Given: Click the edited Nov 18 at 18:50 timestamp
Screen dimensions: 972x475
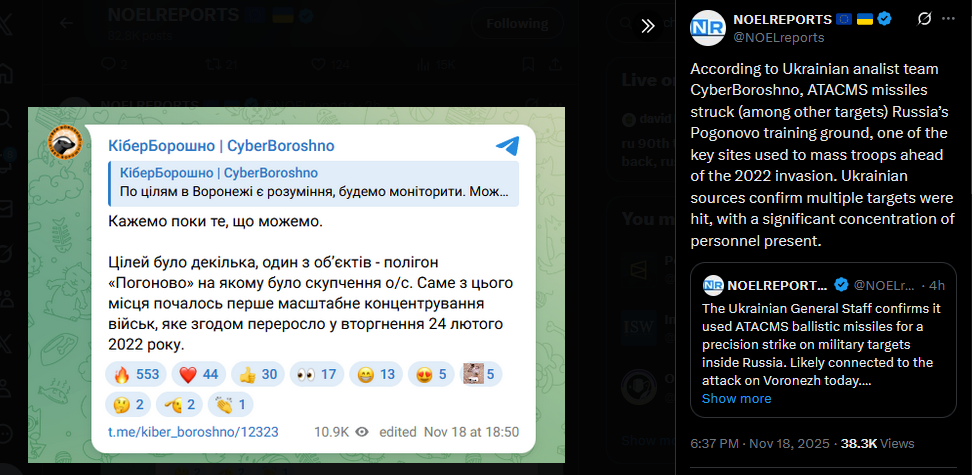Looking at the screenshot, I should click(x=449, y=432).
